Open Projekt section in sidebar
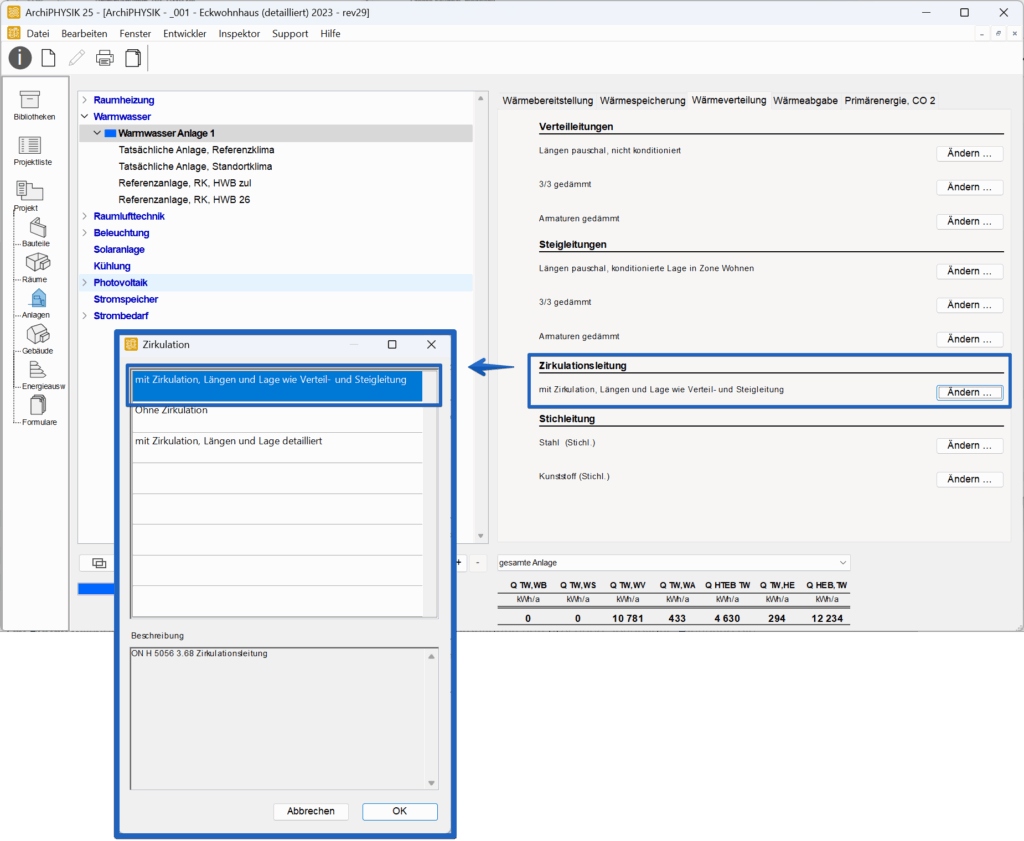Image resolution: width=1024 pixels, height=841 pixels. (x=28, y=196)
